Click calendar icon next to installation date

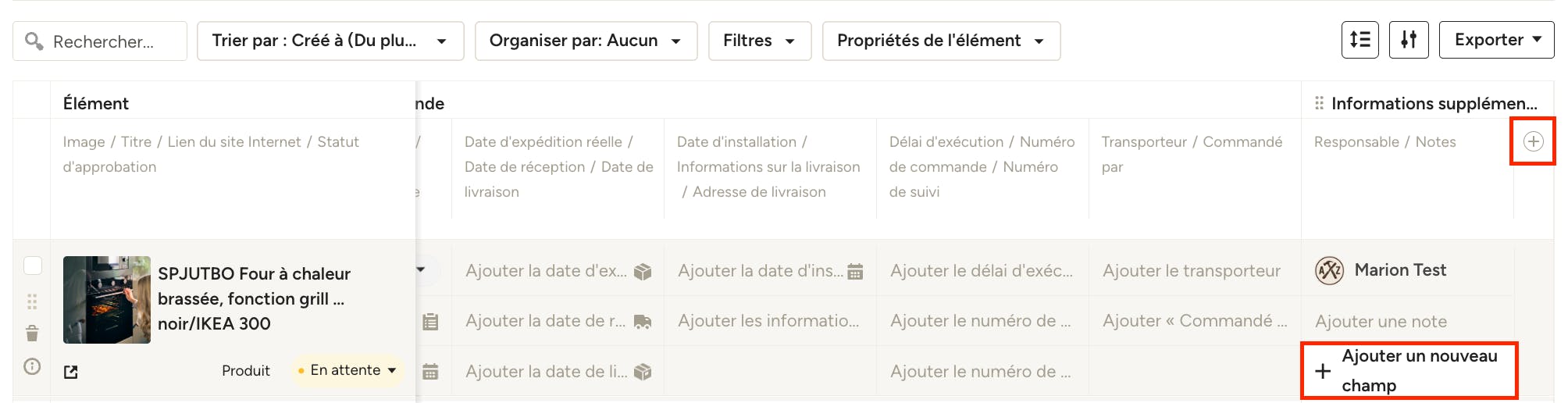[x=855, y=272]
